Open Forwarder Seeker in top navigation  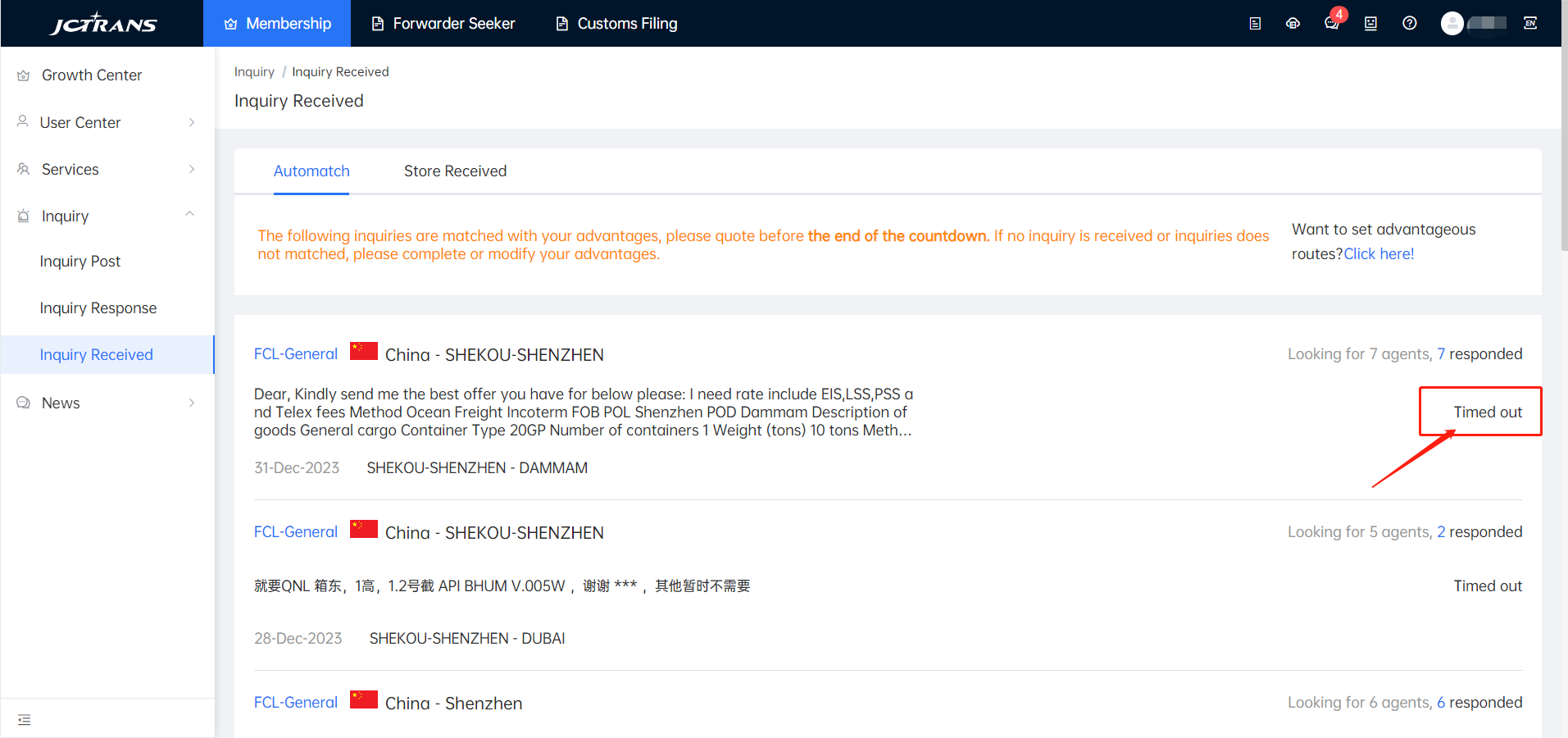(x=443, y=24)
